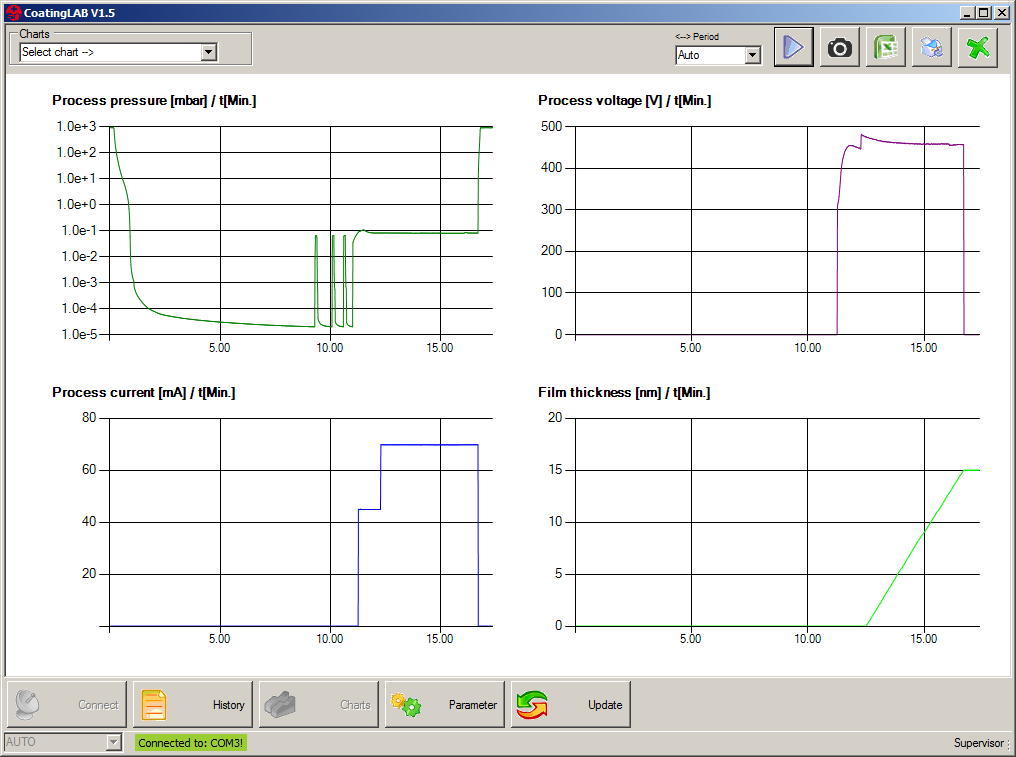Click the CoatingLAB app icon in title bar

point(13,12)
